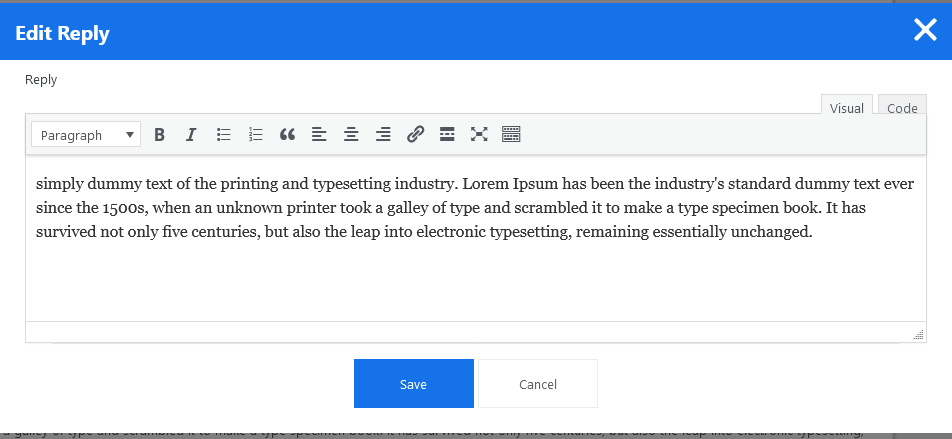Enter fullscreen editing mode
This screenshot has width=952, height=439.
(x=479, y=135)
